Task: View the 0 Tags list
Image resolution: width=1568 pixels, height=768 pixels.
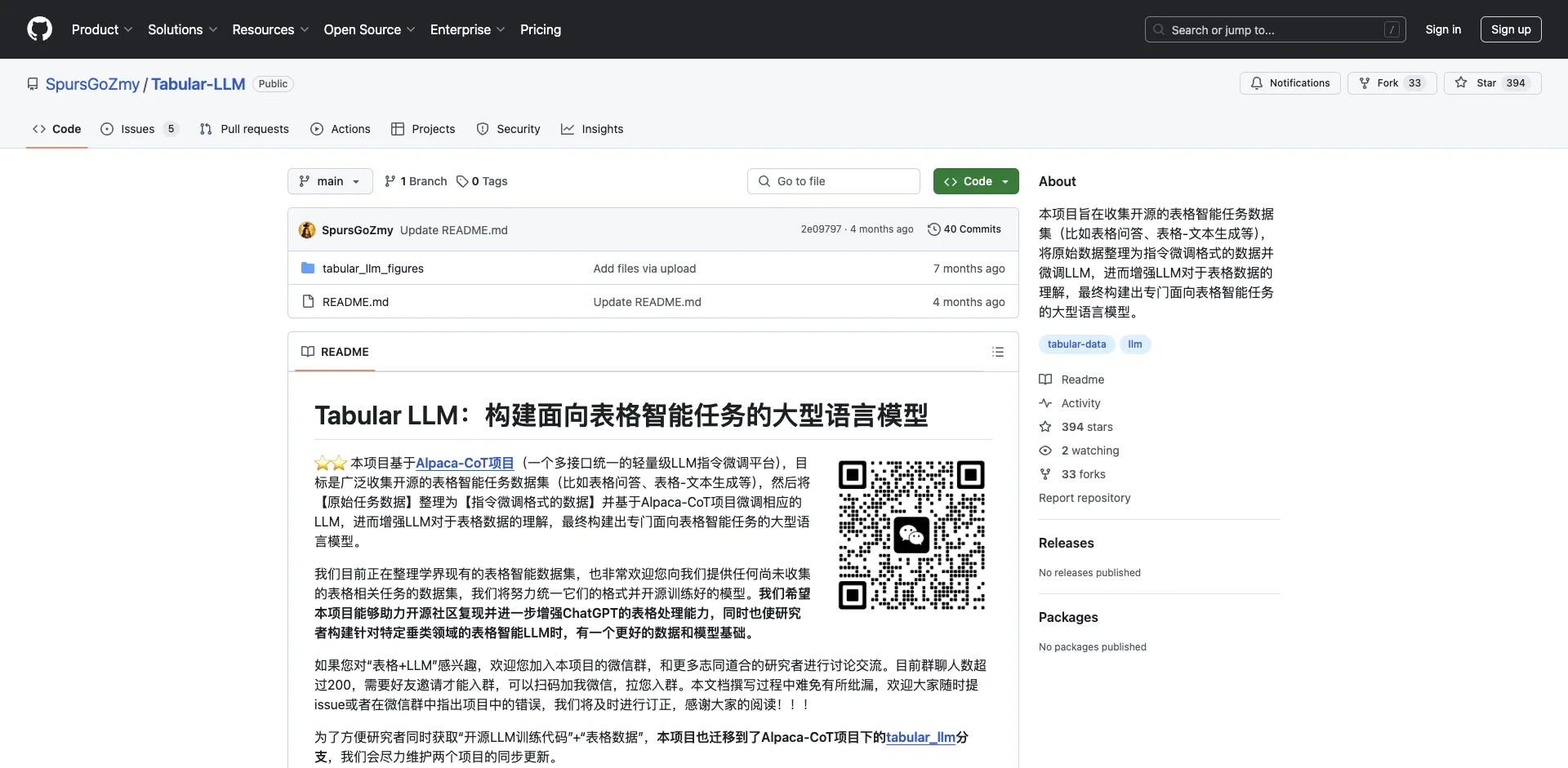Action: coord(482,181)
